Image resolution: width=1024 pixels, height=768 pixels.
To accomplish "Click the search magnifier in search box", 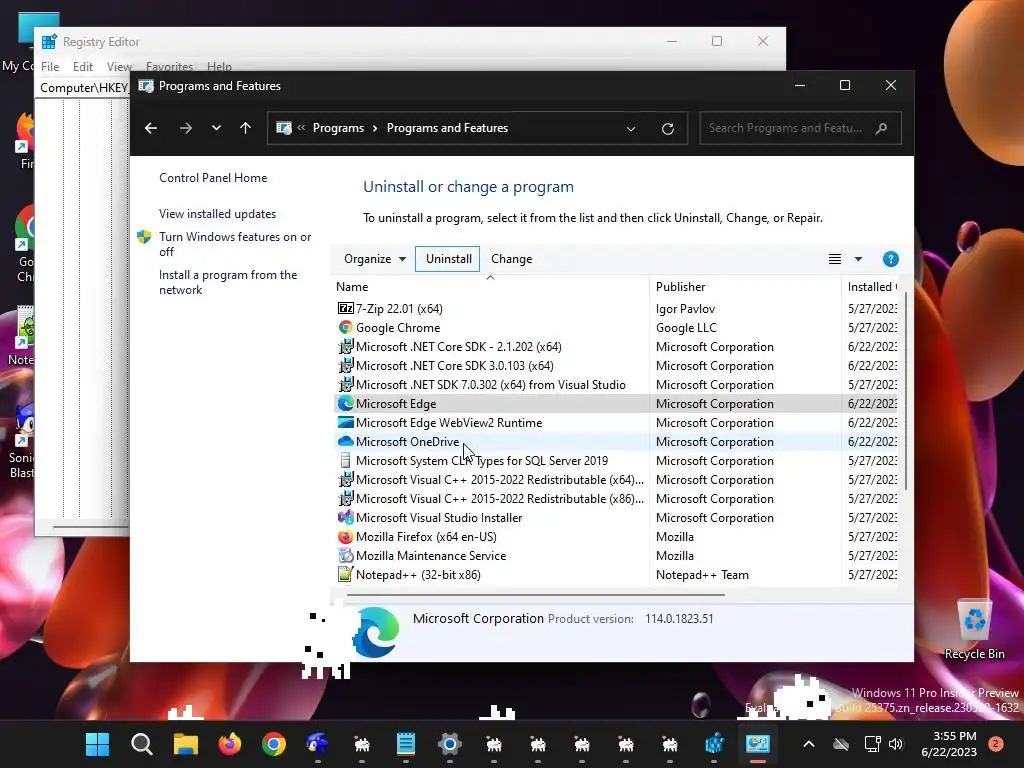I will pos(882,128).
